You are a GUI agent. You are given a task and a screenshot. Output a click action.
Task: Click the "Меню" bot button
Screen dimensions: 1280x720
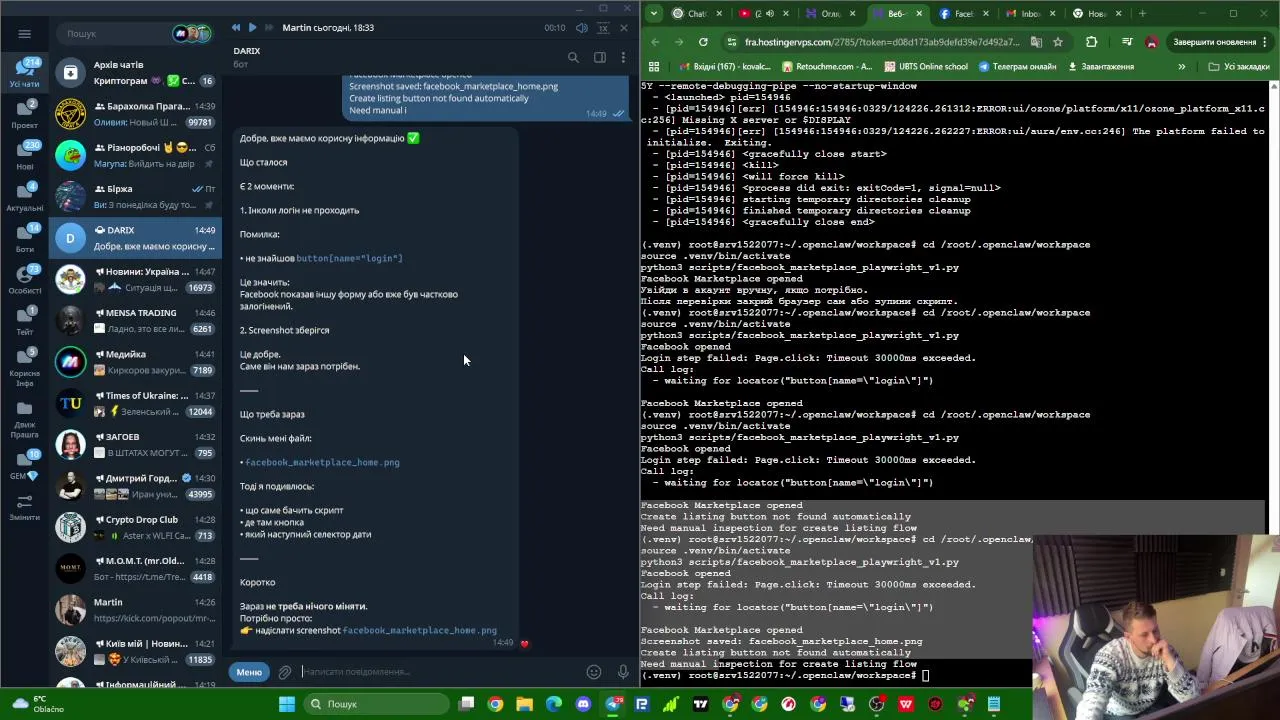(249, 672)
